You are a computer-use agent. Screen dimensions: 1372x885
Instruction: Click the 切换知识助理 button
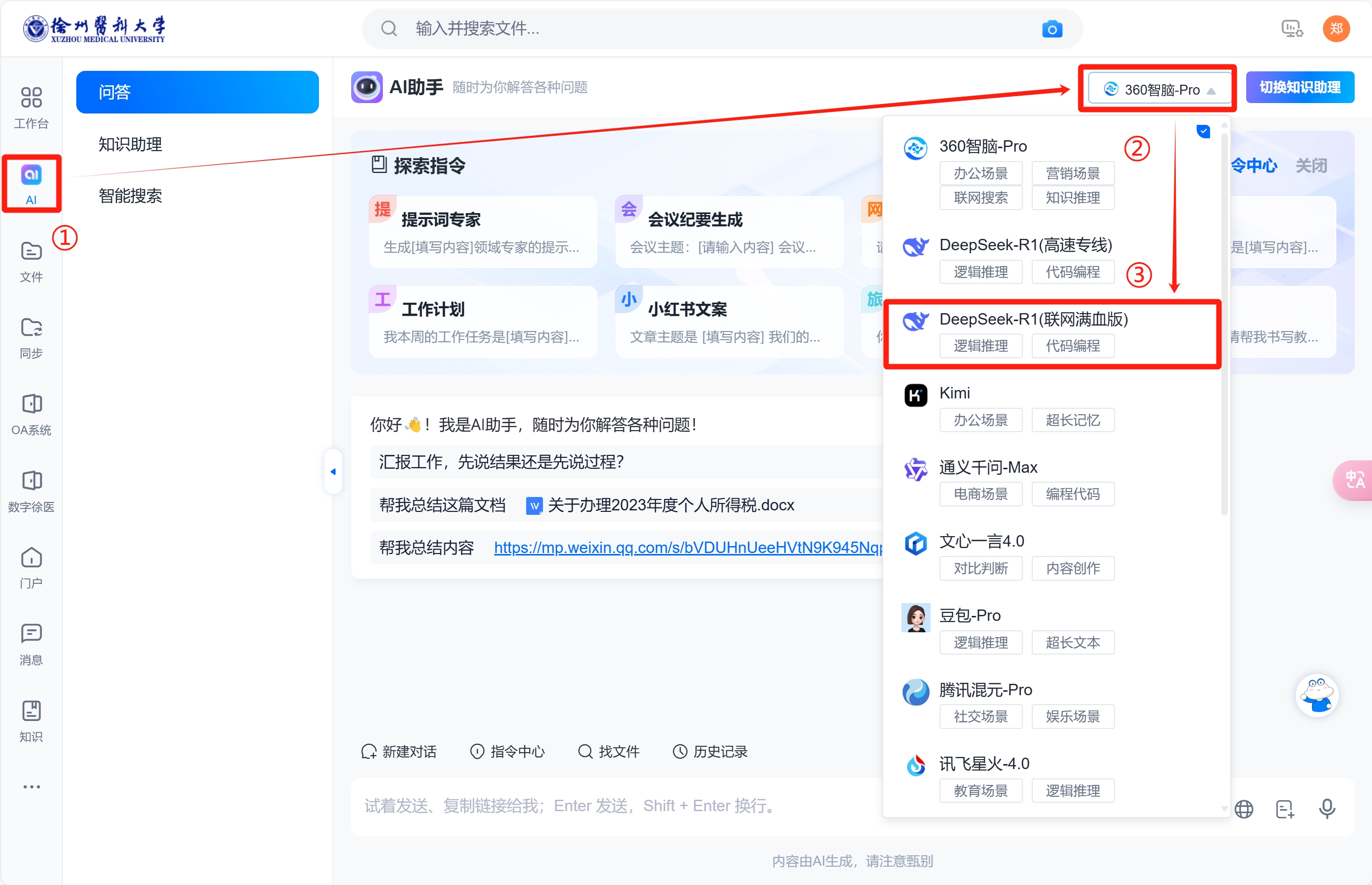[1300, 87]
